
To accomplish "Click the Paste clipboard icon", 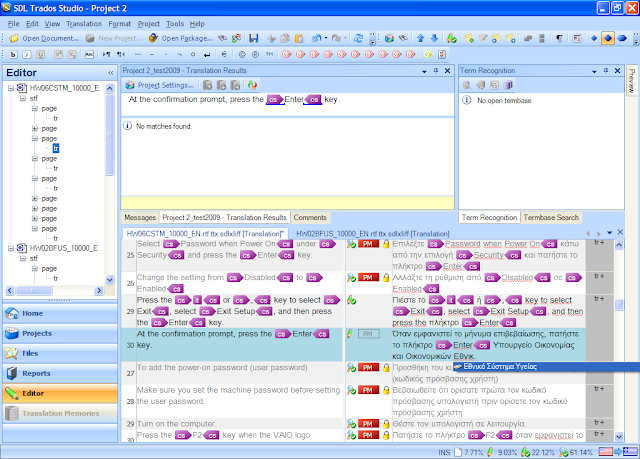I will click(299, 38).
